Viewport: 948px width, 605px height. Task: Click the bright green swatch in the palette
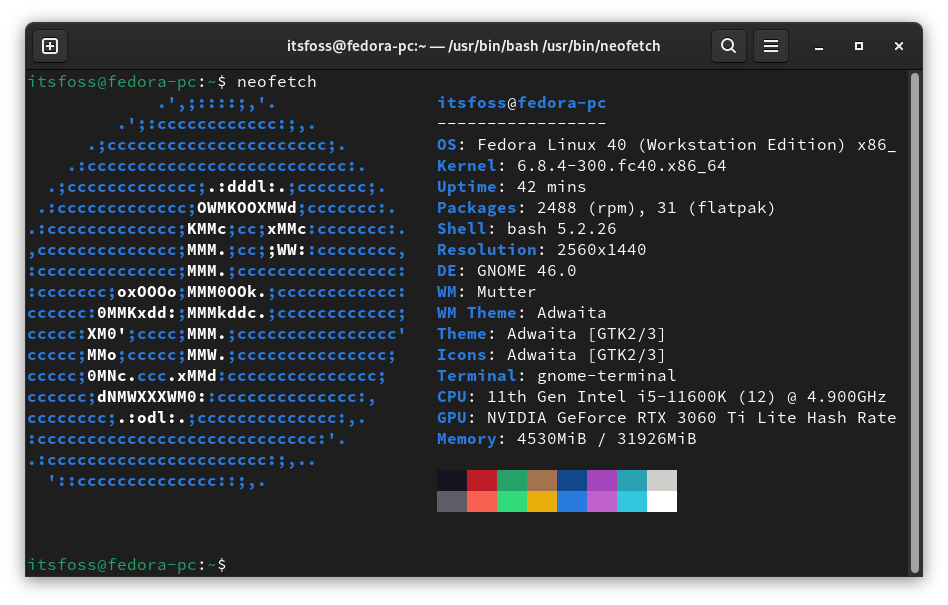[x=512, y=501]
